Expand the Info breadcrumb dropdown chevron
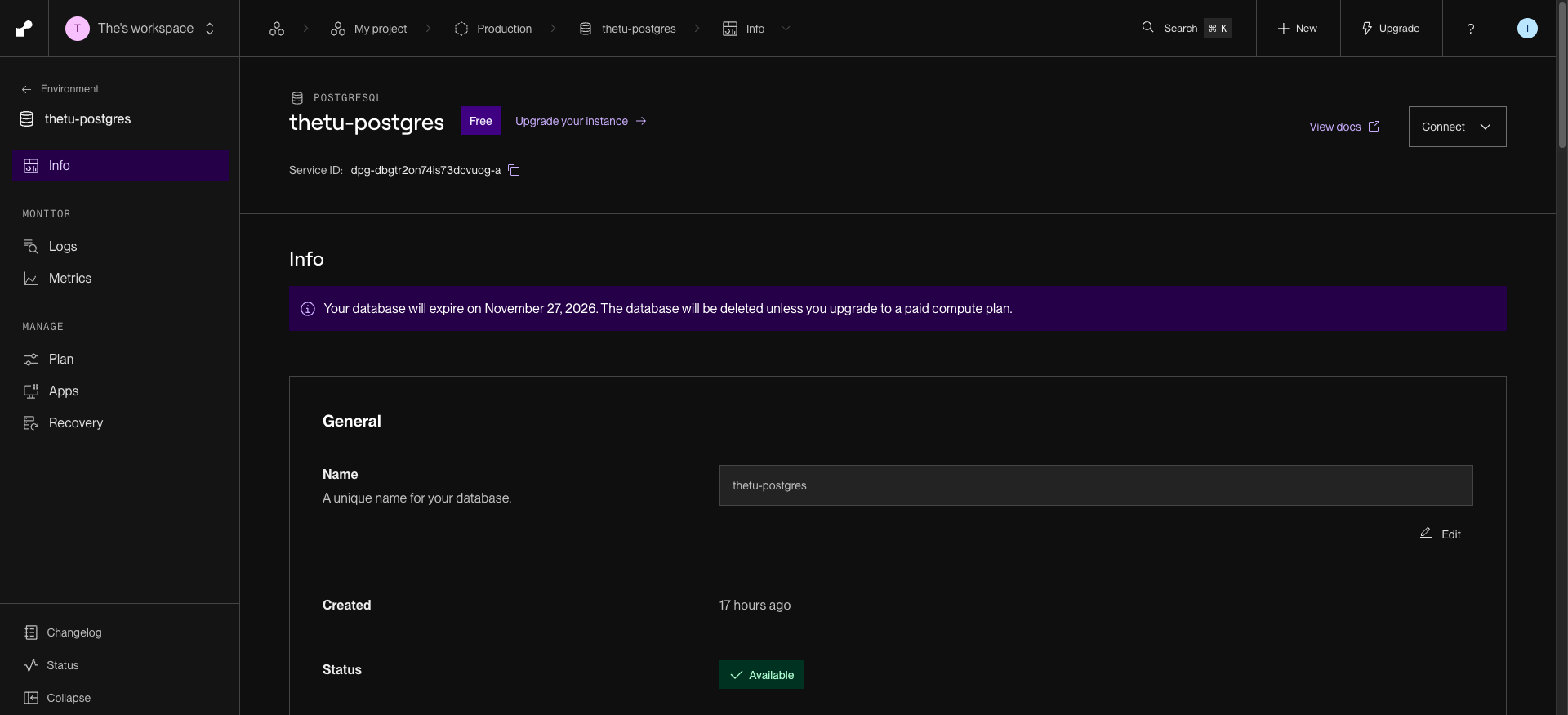This screenshot has width=1568, height=715. (x=786, y=29)
